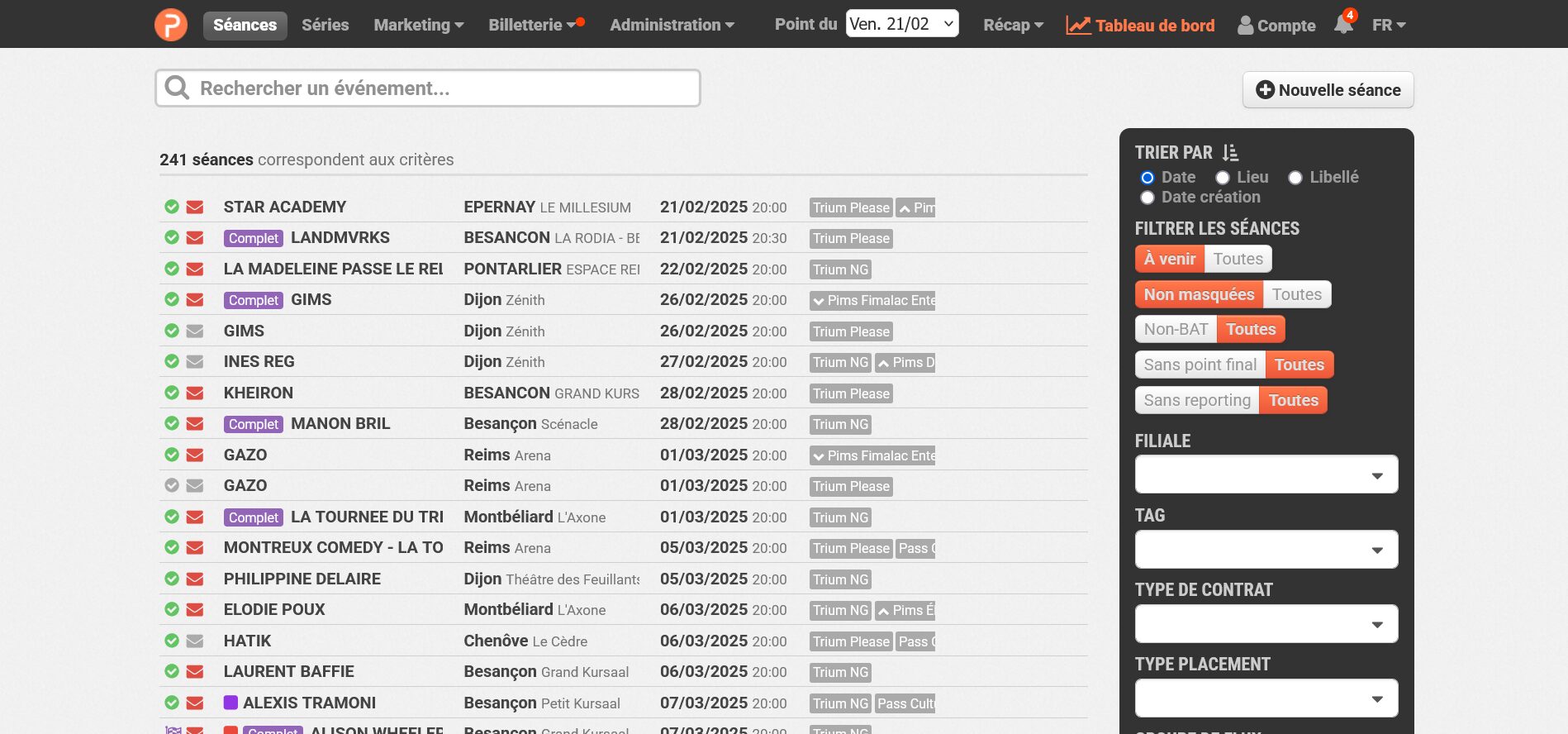Open the Administration menu
Screen dimensions: 1568x734
(672, 26)
